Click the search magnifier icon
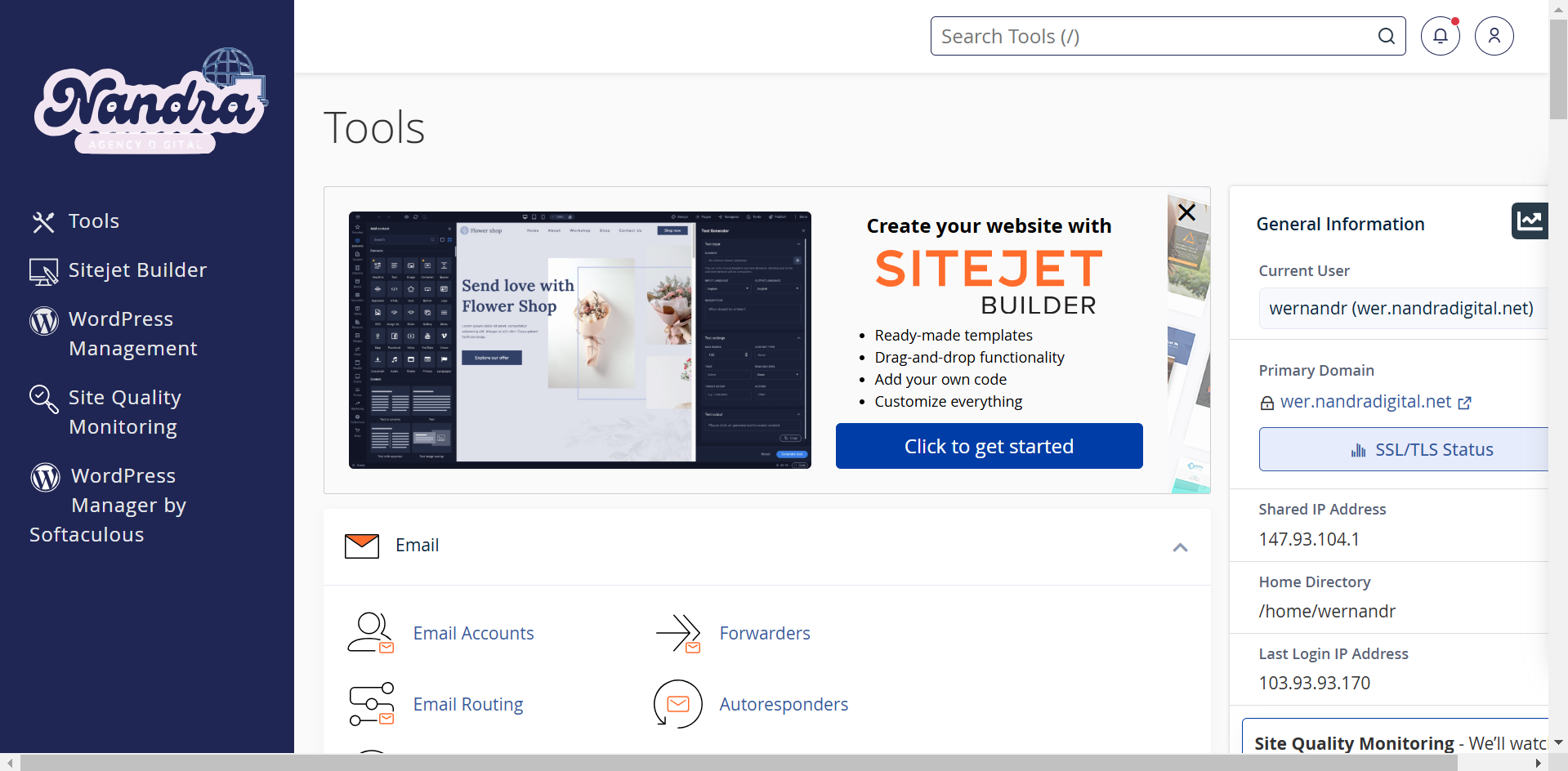The image size is (1568, 771). 1387,36
